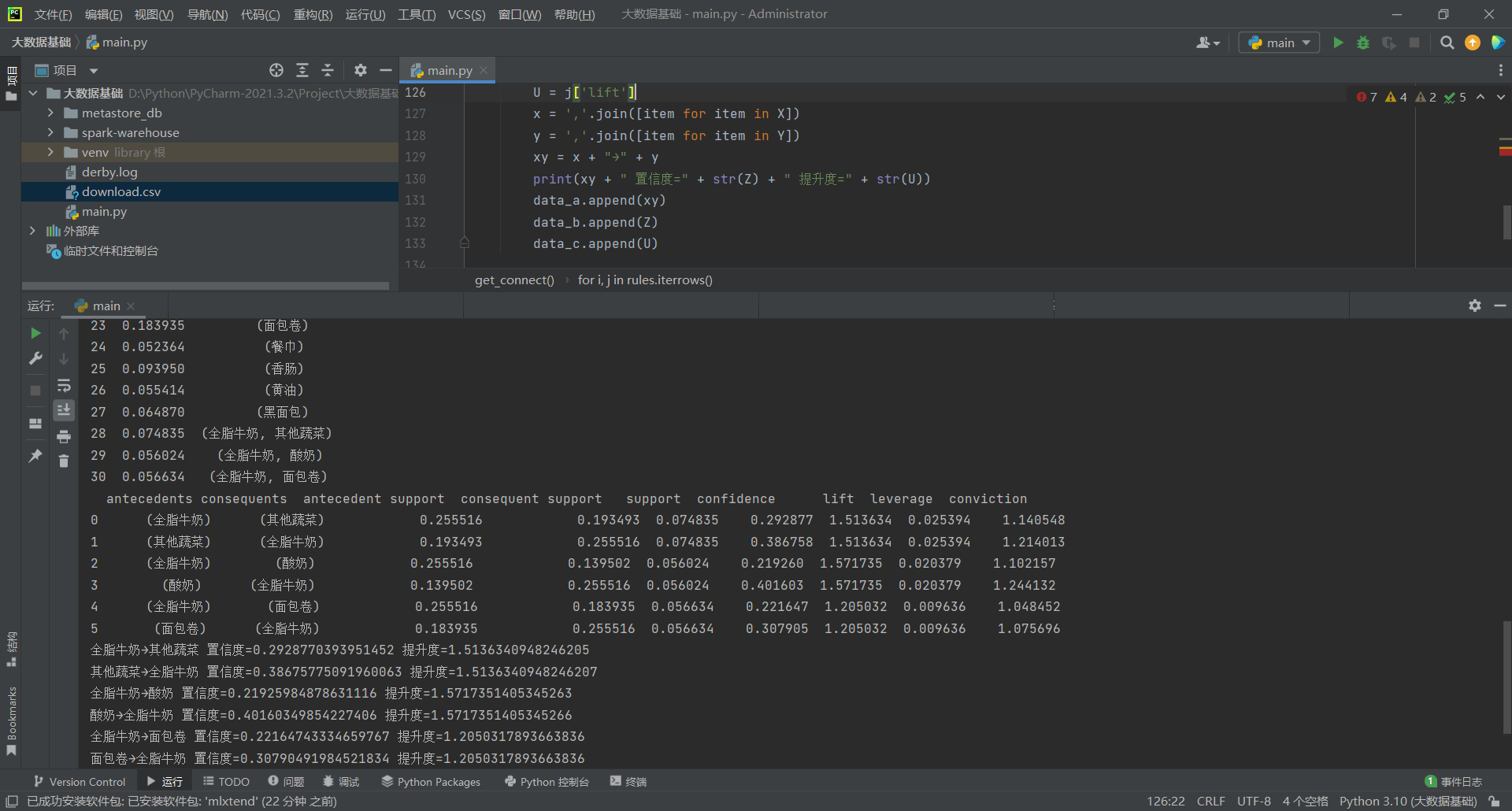Go to next highlighted error arrow
Image resolution: width=1512 pixels, height=811 pixels.
click(1501, 97)
